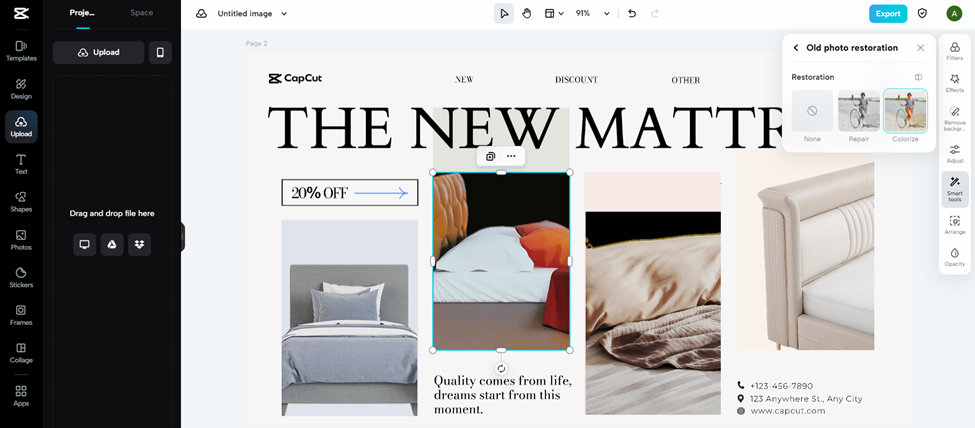
Task: Collapse the left side panel handle
Action: coord(183,237)
